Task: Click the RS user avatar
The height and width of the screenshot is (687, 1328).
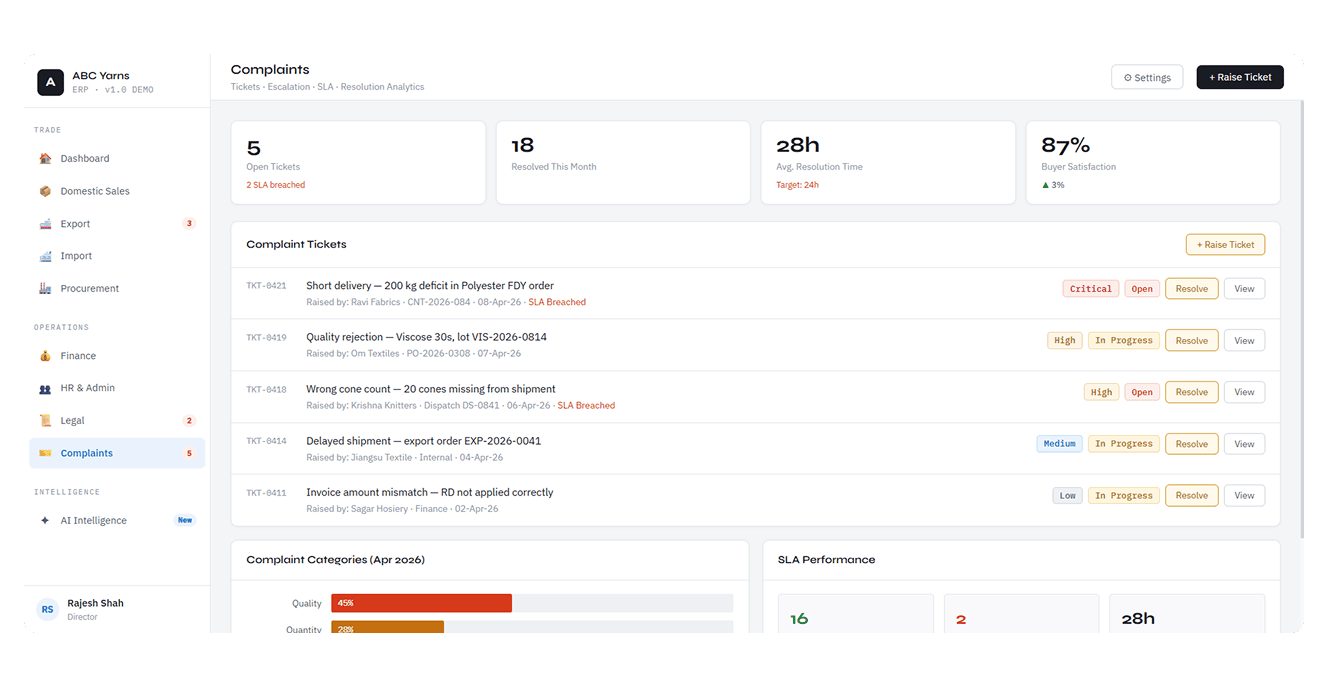Action: click(48, 609)
